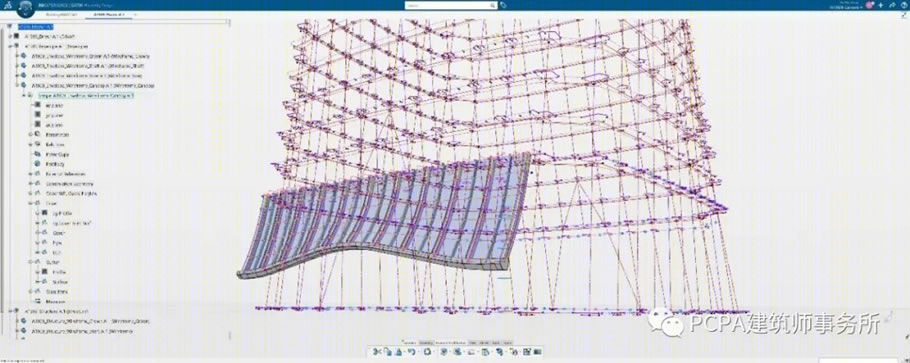The image size is (910, 363).
Task: Expand the Relations node
Action: tap(30, 144)
